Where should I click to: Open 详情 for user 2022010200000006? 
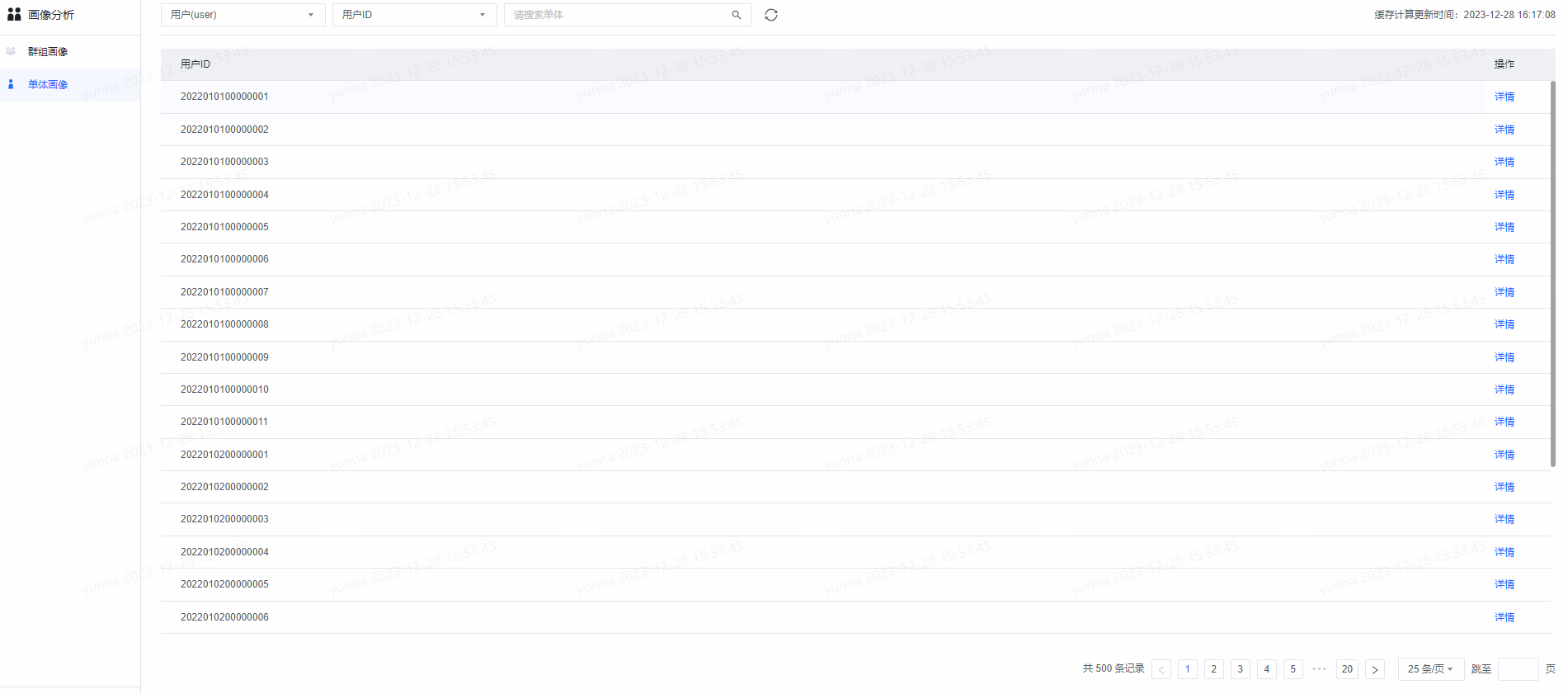pyautogui.click(x=1504, y=617)
